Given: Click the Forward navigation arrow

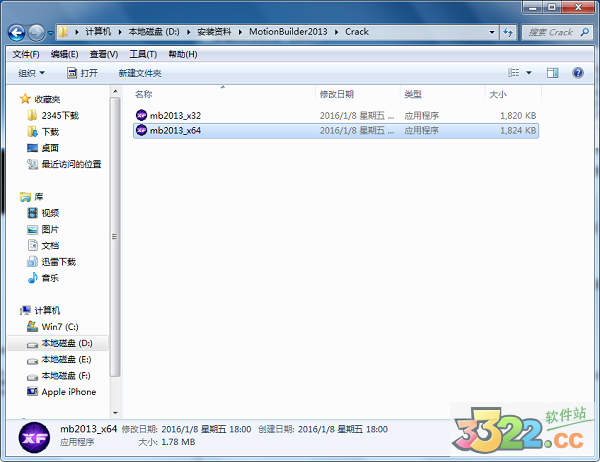Looking at the screenshot, I should [36, 33].
